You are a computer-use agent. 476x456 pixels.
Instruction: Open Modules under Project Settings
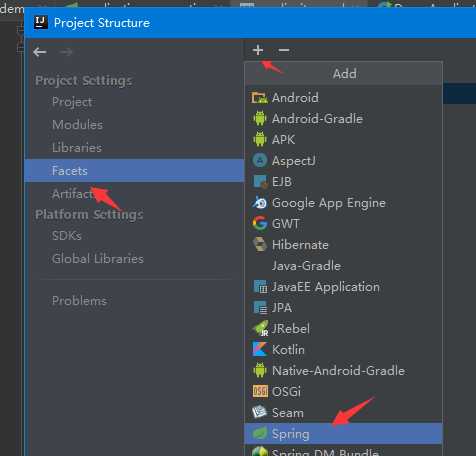pyautogui.click(x=77, y=125)
